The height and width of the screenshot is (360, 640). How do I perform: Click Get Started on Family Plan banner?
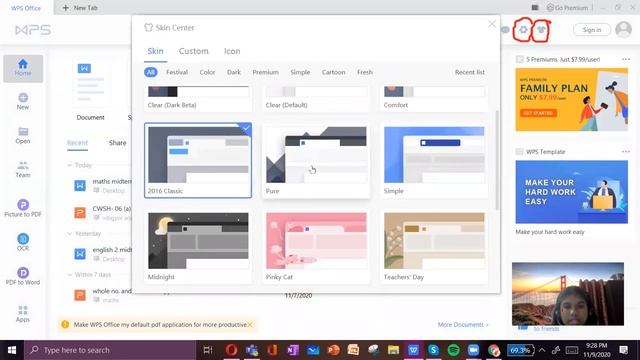[x=538, y=113]
